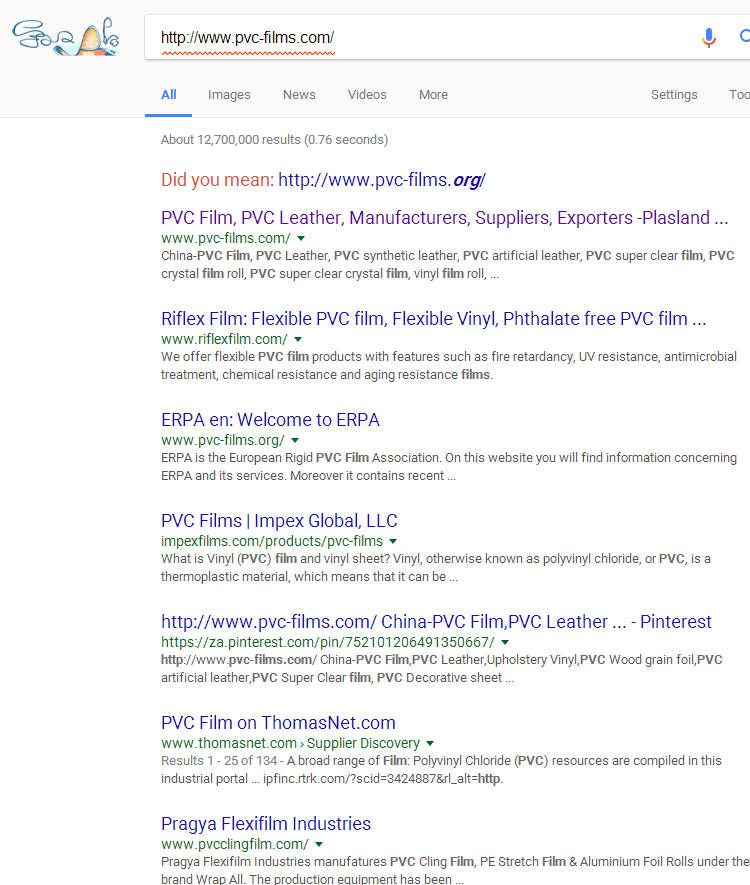Click the suggested pvc-films.org link

pos(381,179)
